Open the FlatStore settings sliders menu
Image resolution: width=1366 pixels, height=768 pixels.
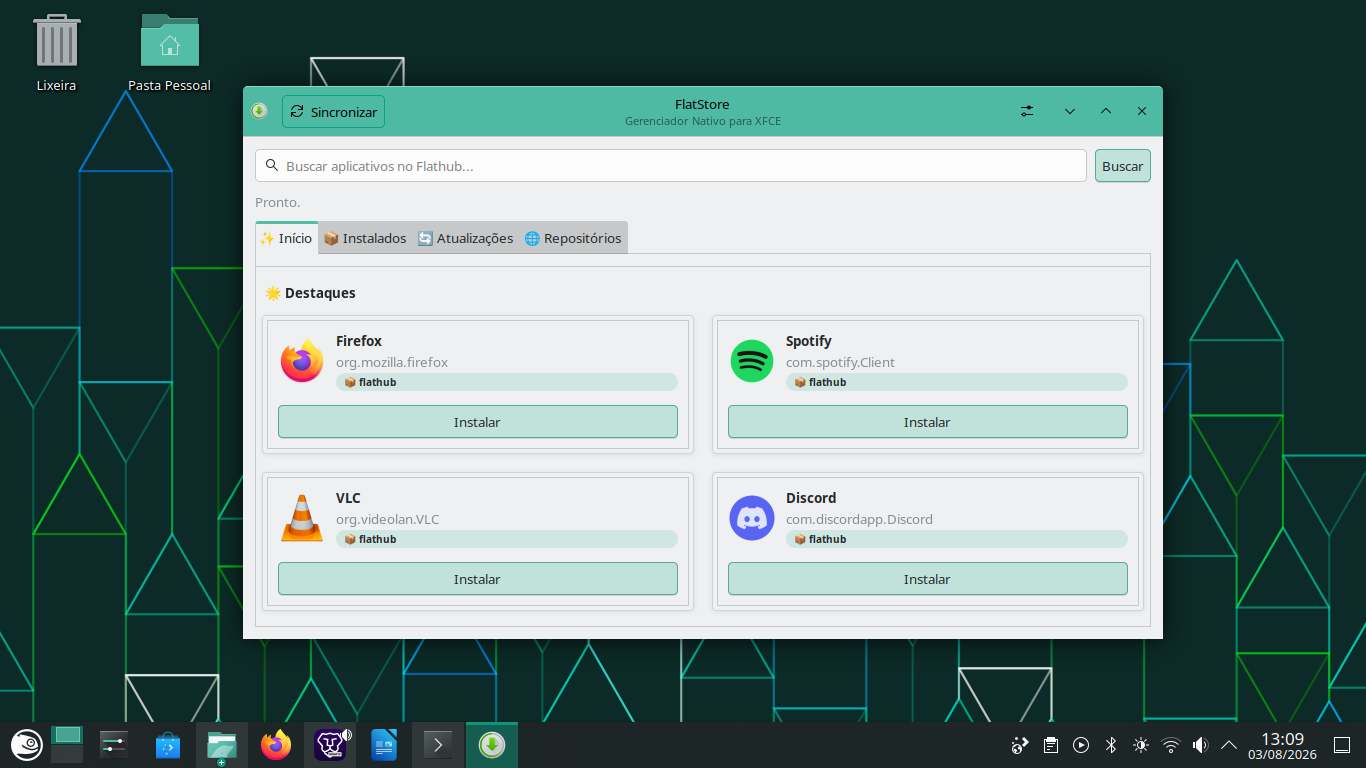pyautogui.click(x=1027, y=111)
